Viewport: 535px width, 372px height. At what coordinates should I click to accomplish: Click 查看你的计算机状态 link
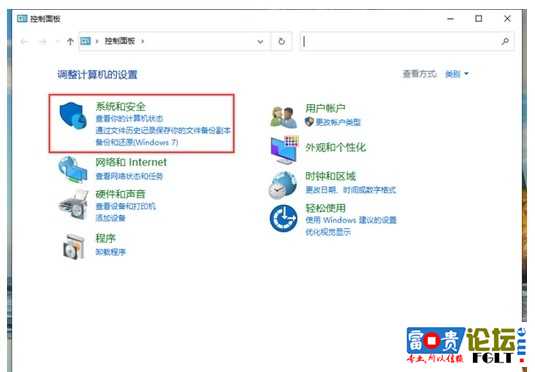[129, 118]
